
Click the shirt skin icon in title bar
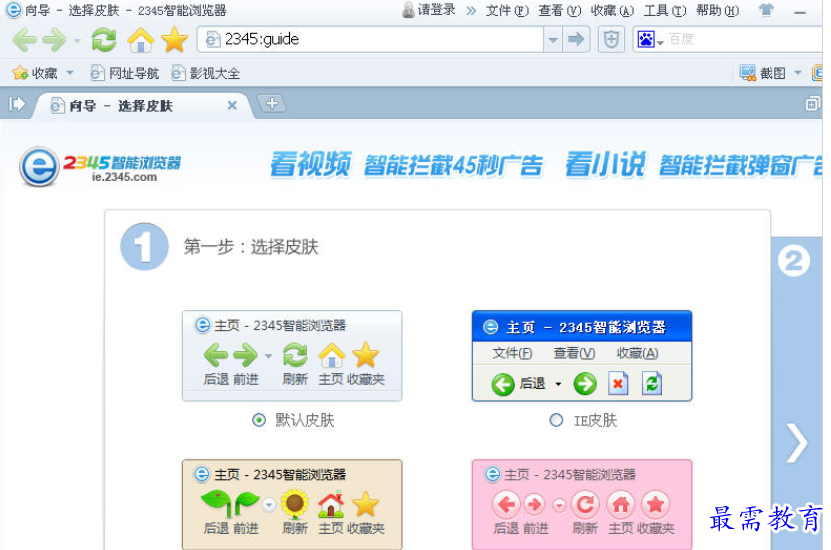(x=765, y=10)
